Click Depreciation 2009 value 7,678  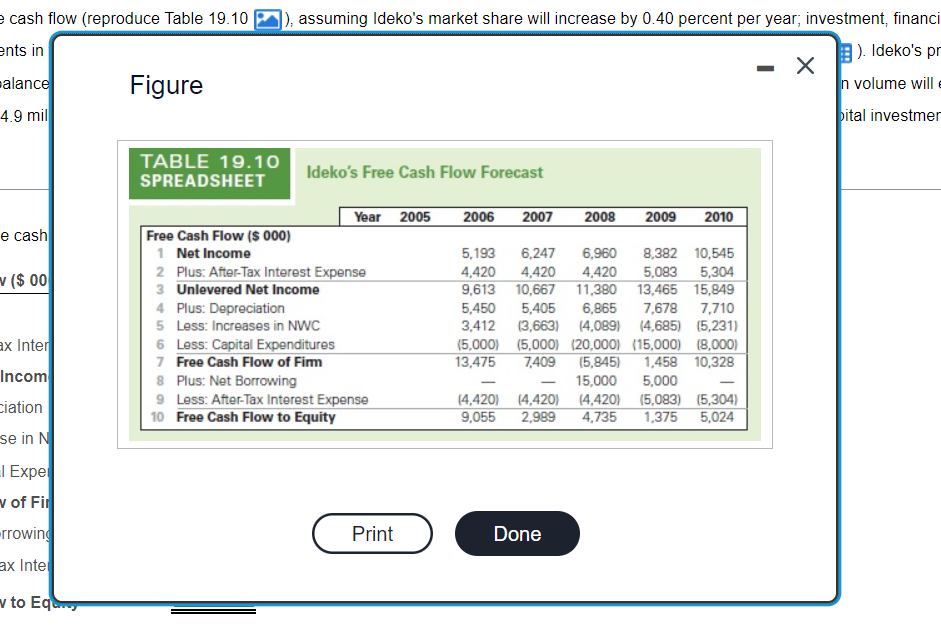pos(660,308)
